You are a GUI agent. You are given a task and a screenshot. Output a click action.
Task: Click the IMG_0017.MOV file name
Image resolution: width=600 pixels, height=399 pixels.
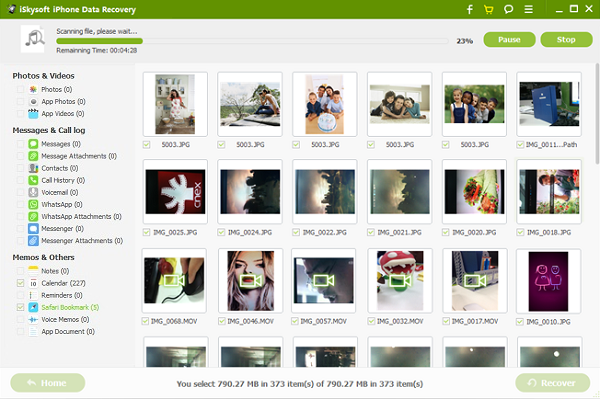click(475, 321)
